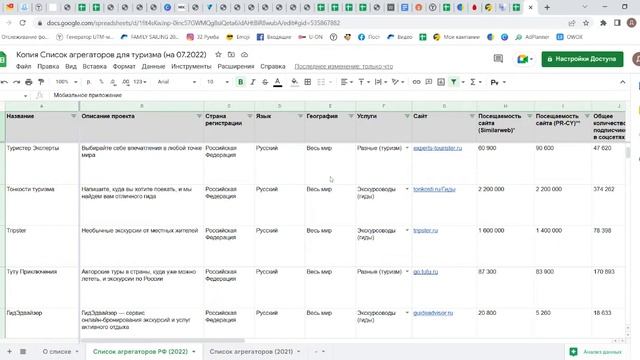Open the experts-tourister.ru link
Screen dimensions: 640x360
[x=438, y=148]
